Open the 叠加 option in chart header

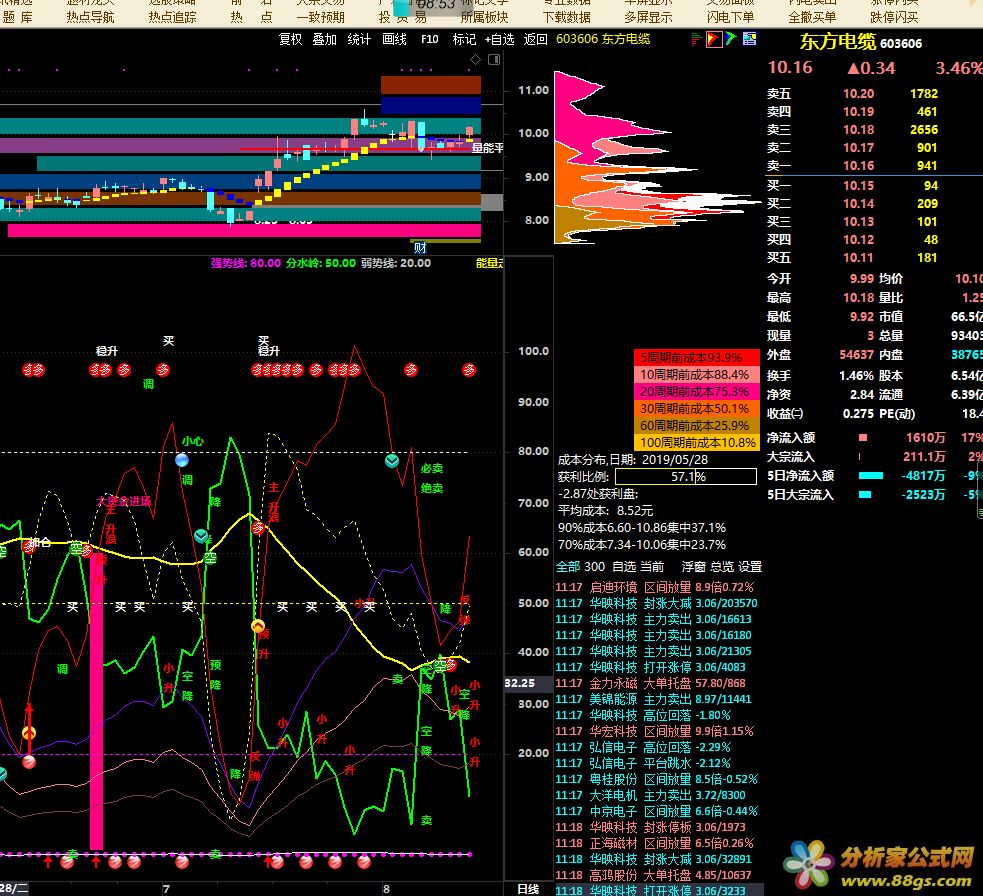point(325,40)
